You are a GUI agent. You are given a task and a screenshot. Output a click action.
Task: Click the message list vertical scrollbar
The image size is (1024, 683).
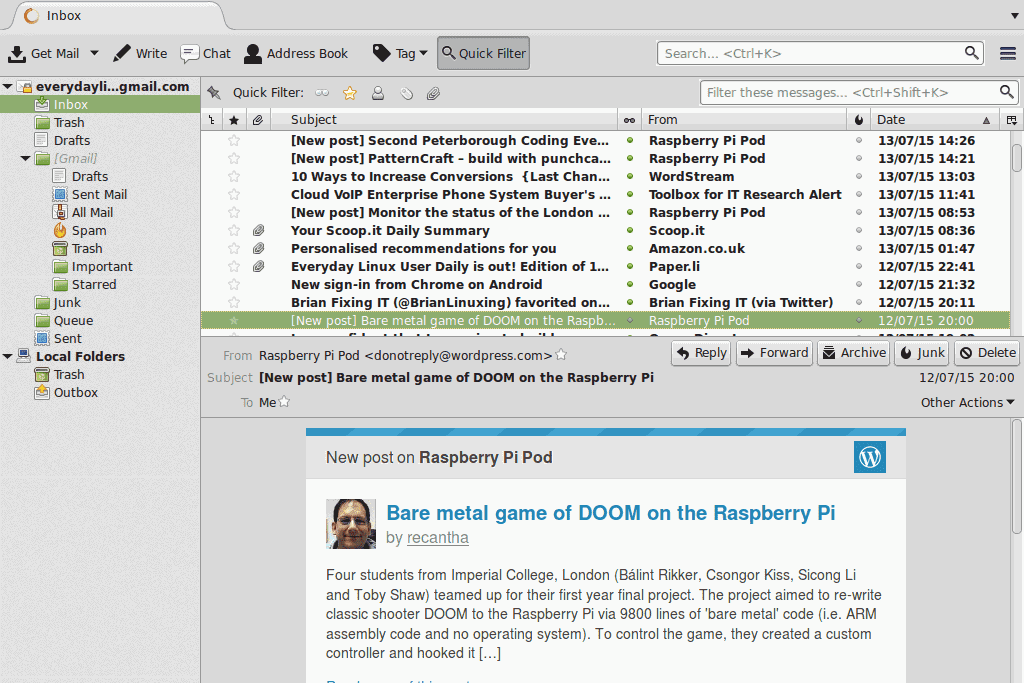(x=1017, y=157)
